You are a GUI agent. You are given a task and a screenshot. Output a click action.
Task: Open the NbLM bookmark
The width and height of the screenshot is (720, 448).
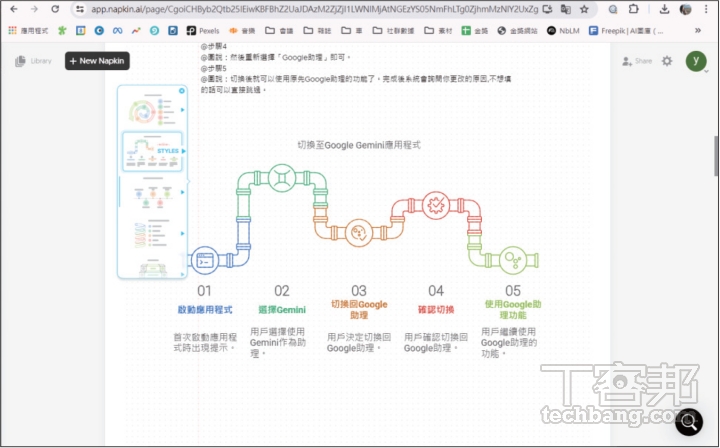click(x=563, y=31)
